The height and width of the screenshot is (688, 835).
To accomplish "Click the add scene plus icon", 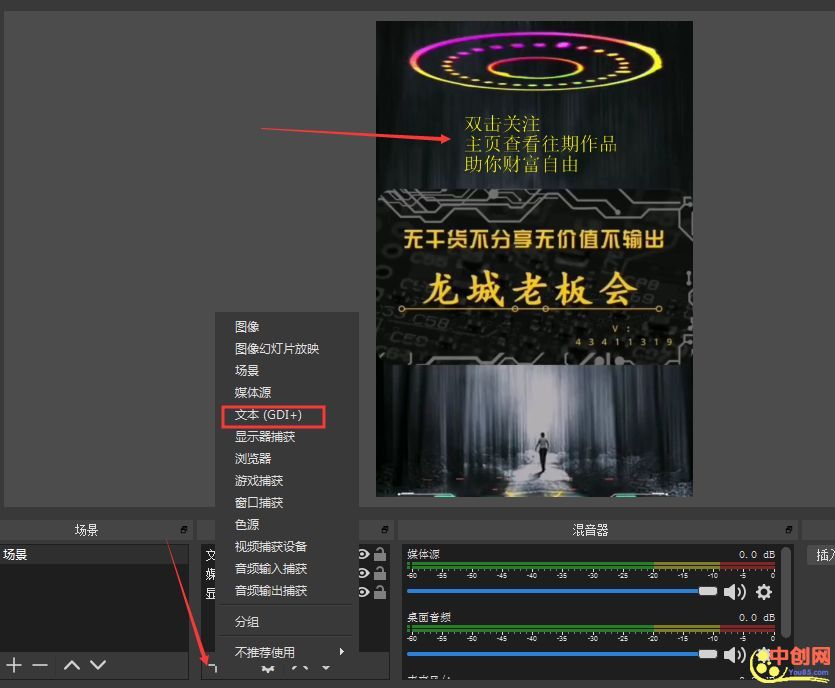I will [x=14, y=665].
